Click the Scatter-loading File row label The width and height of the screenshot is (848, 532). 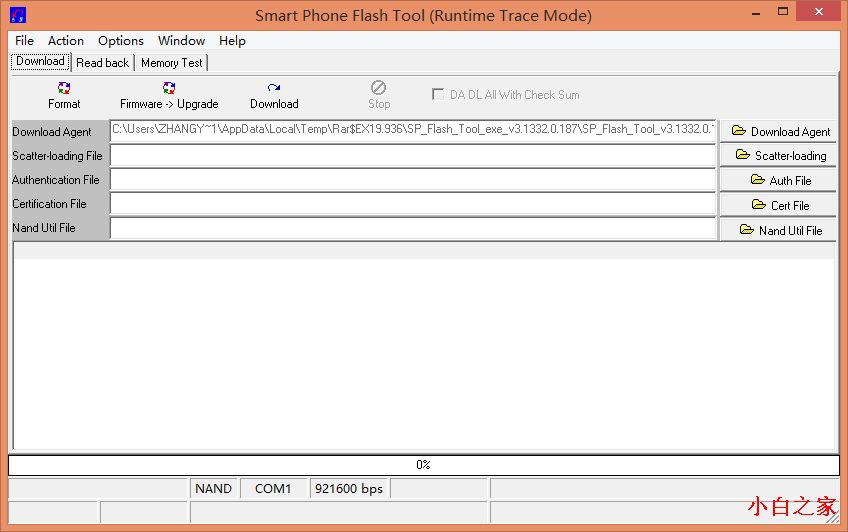pyautogui.click(x=57, y=156)
